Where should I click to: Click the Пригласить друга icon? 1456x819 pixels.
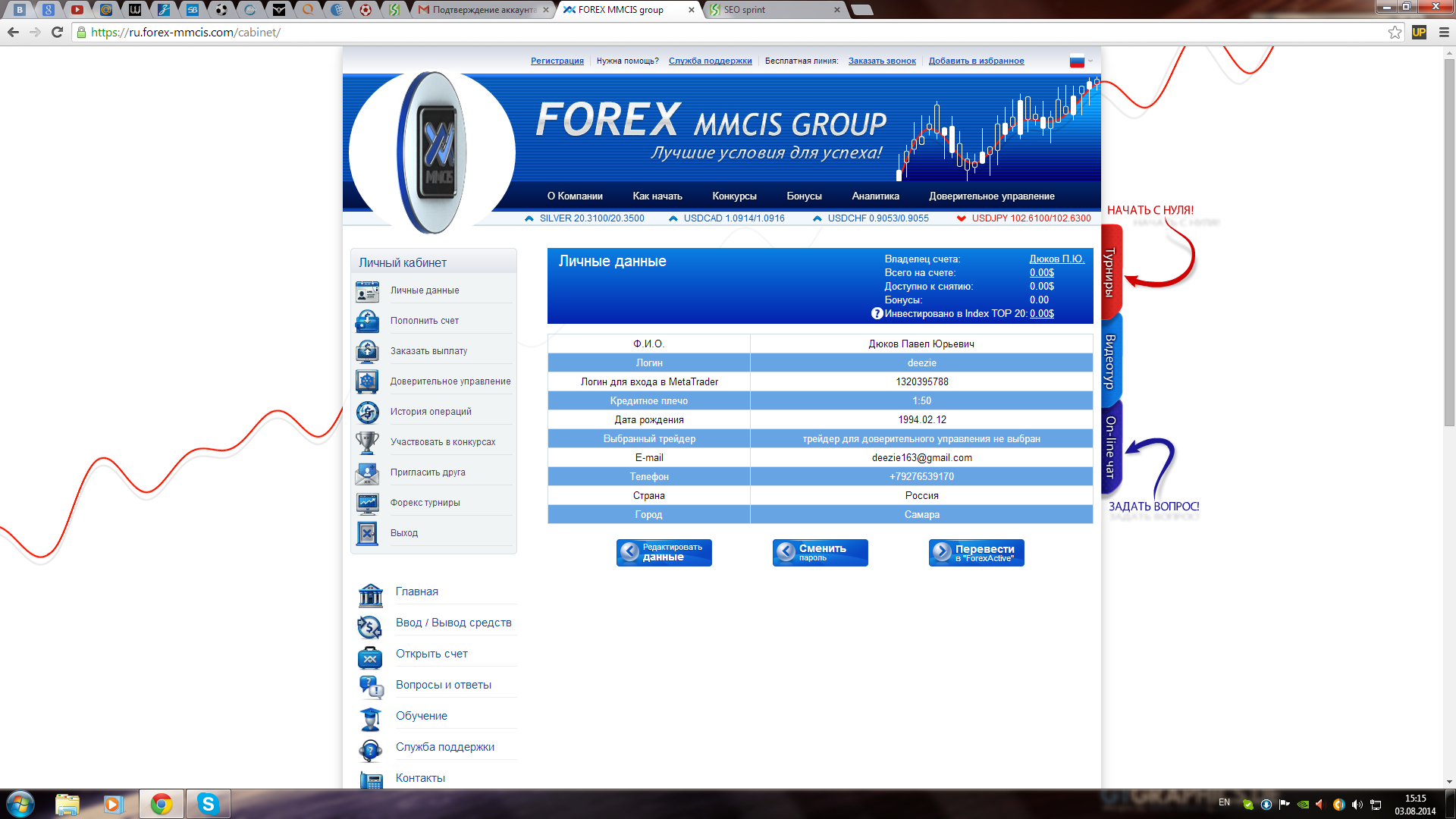(x=367, y=473)
